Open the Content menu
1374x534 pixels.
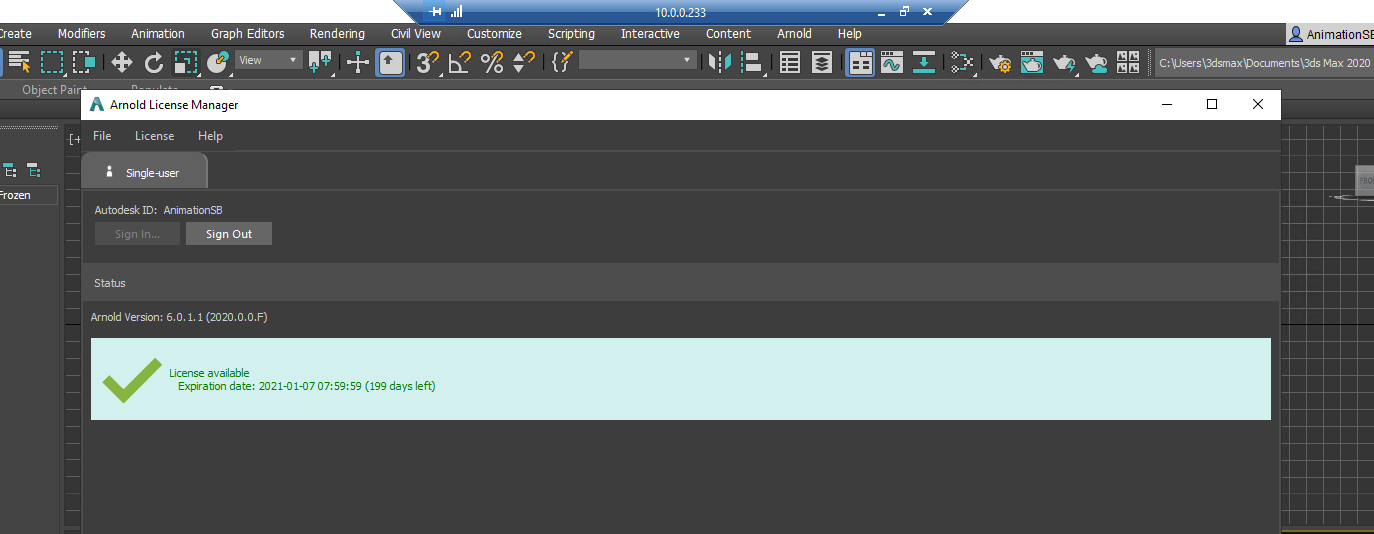click(728, 34)
